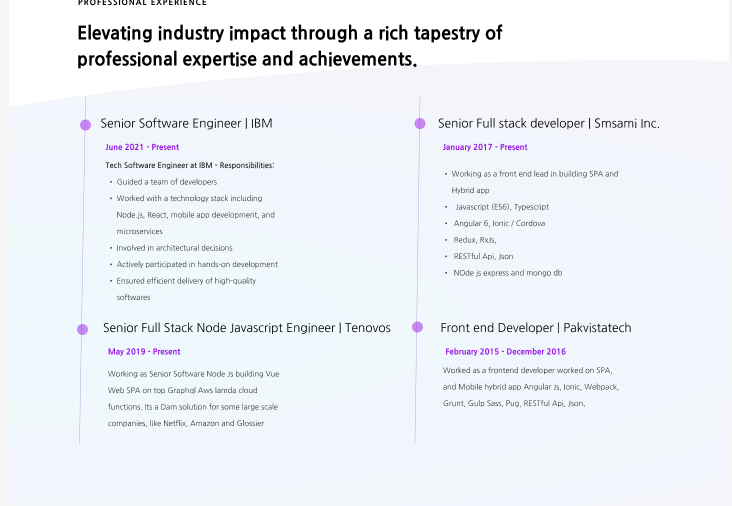Click the Tenovos timeline purple dot
Viewport: 732px width, 506px height.
pos(83,330)
